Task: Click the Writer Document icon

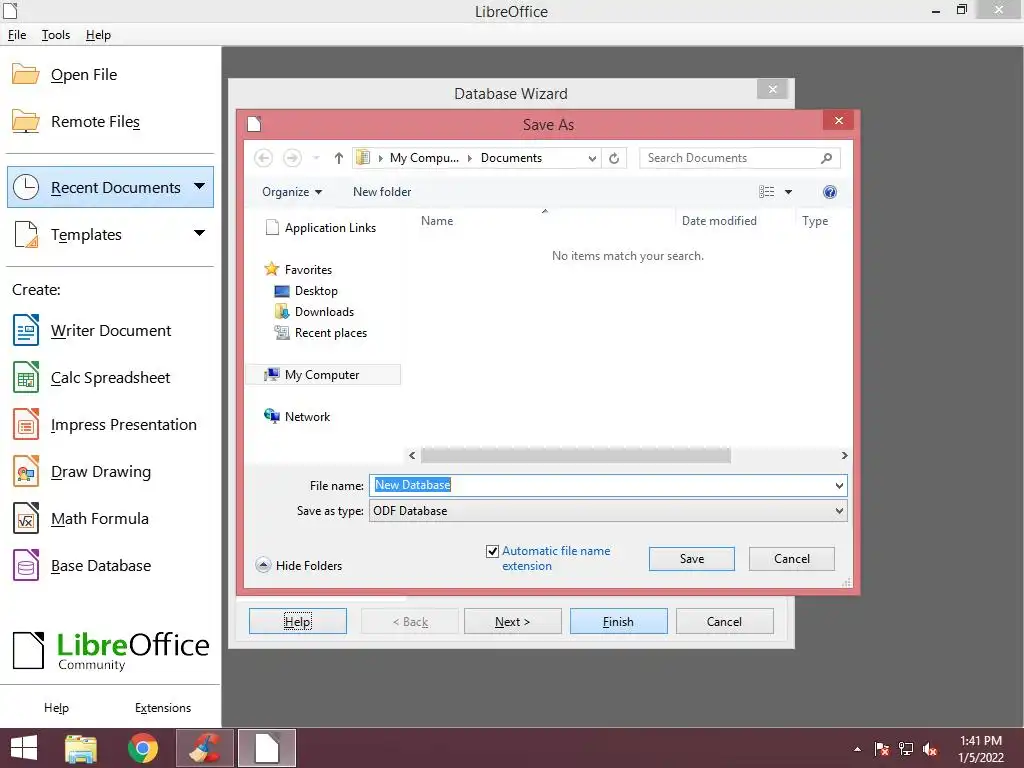Action: 26,330
